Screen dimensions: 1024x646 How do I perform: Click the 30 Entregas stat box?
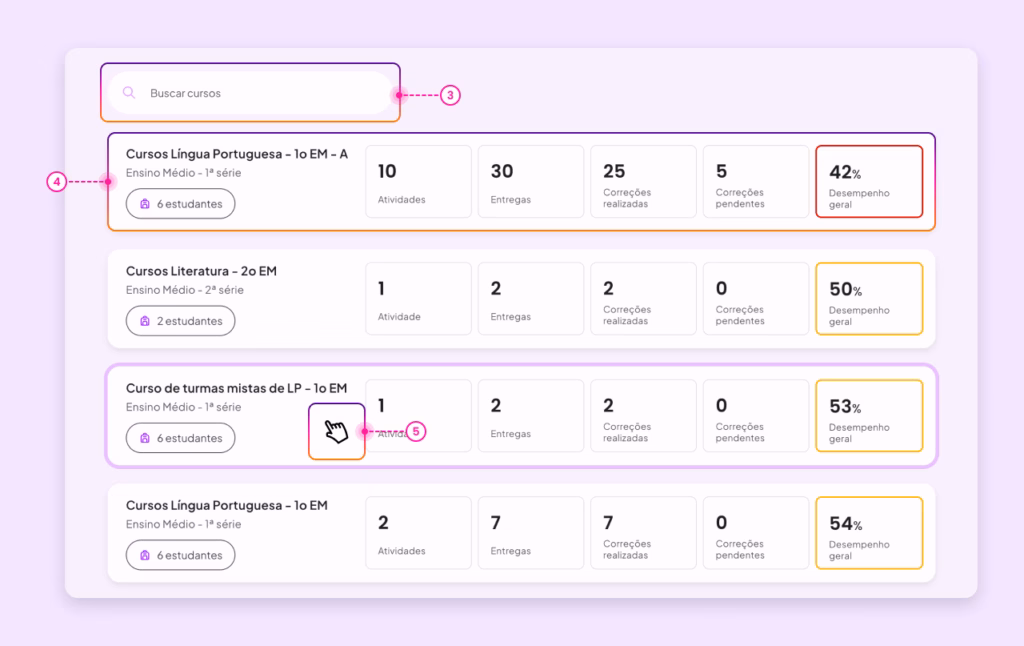click(x=531, y=182)
